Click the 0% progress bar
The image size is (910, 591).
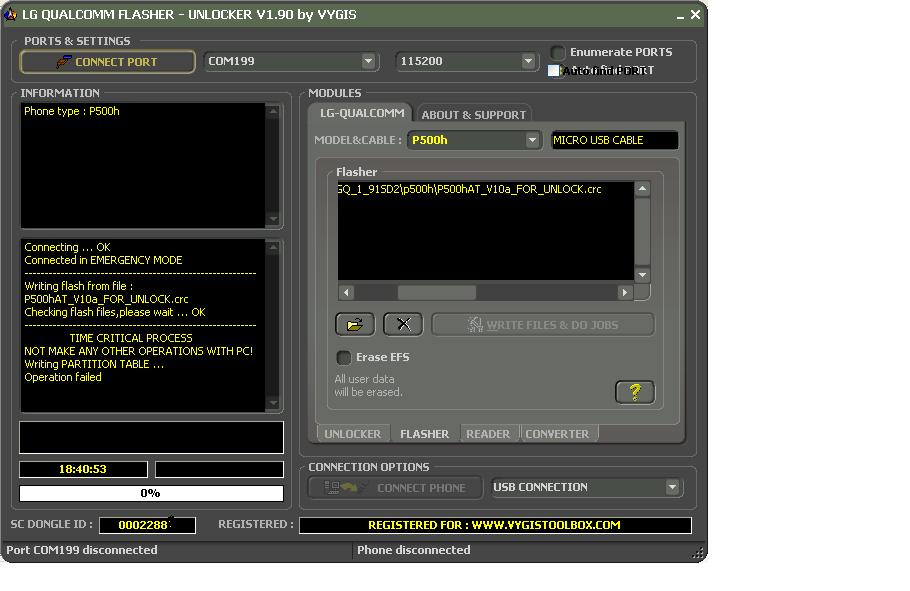pos(151,493)
